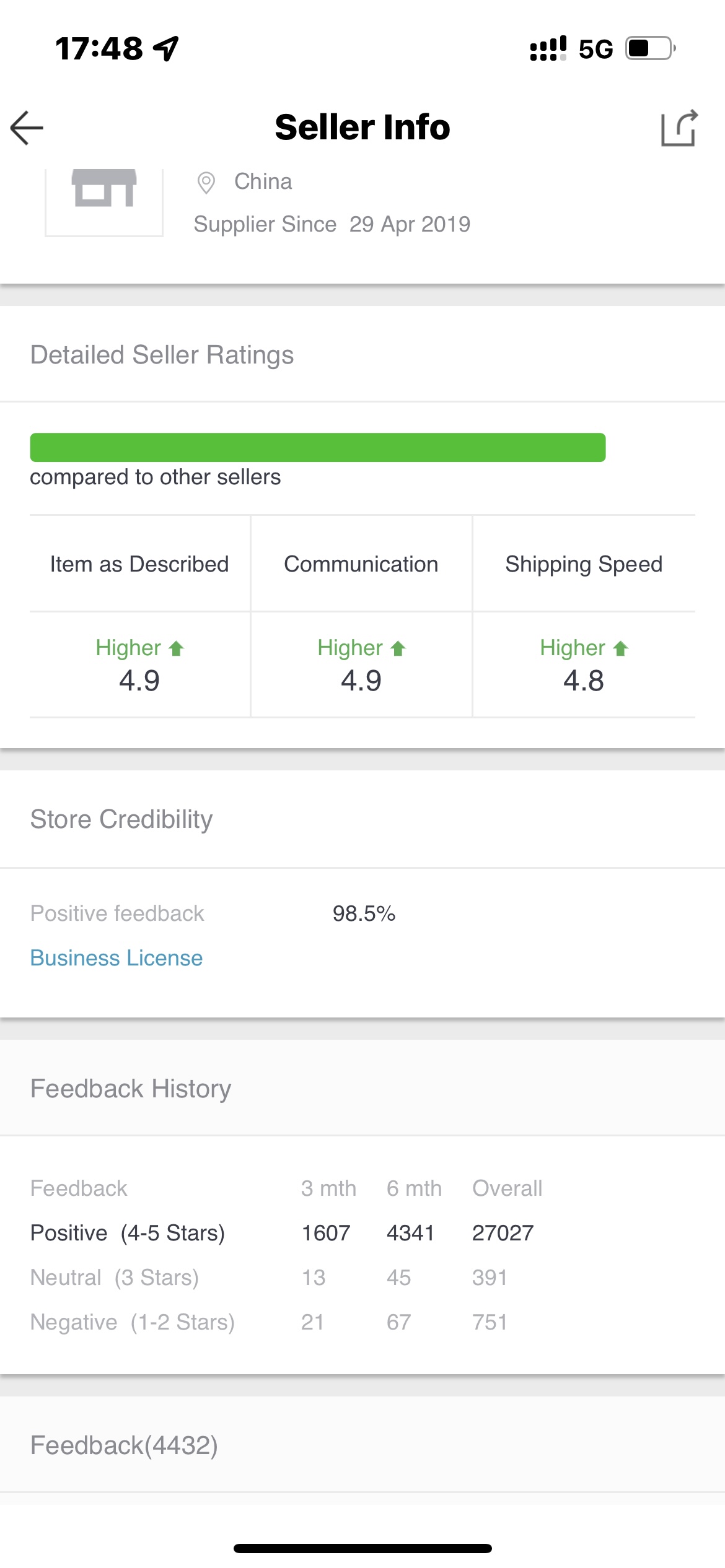Viewport: 725px width, 1568px height.
Task: Tap the green arrow under Shipping Speed
Action: [x=620, y=648]
